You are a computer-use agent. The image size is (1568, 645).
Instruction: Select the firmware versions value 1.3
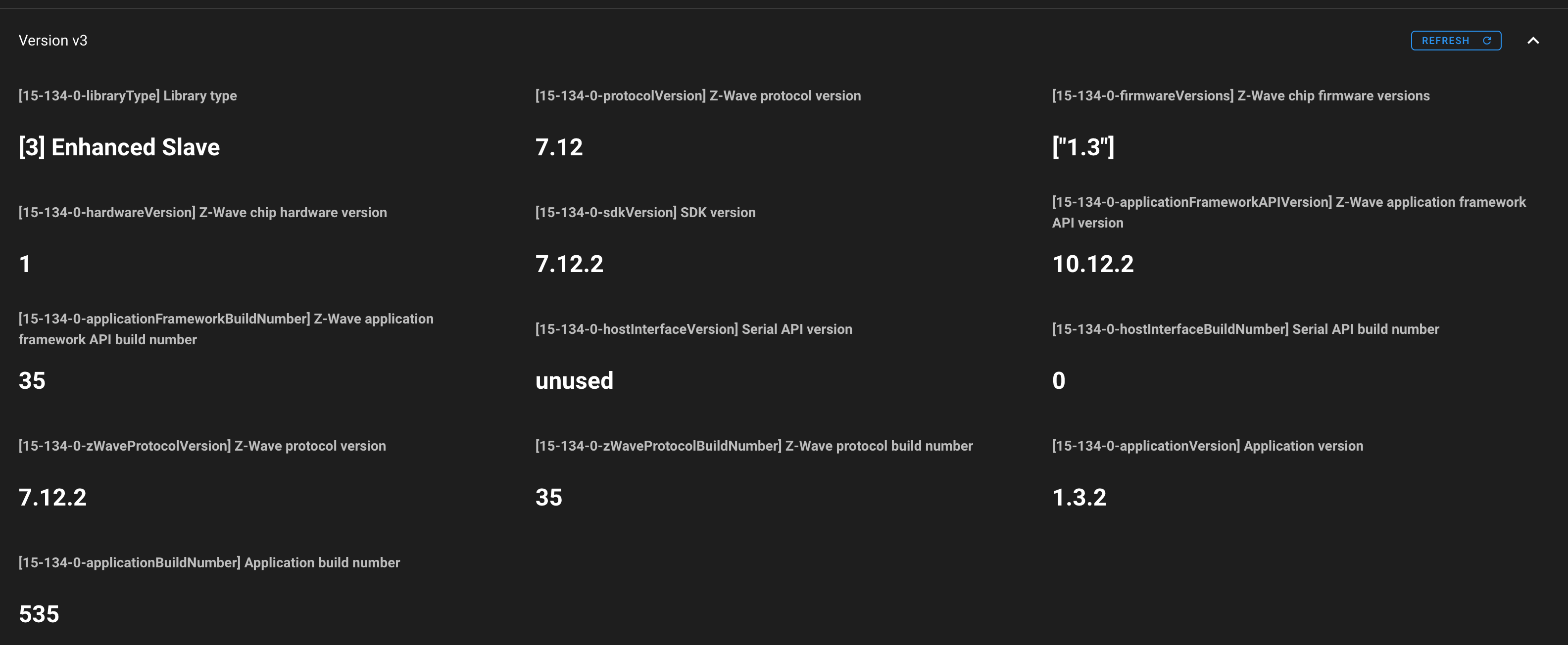(1083, 146)
